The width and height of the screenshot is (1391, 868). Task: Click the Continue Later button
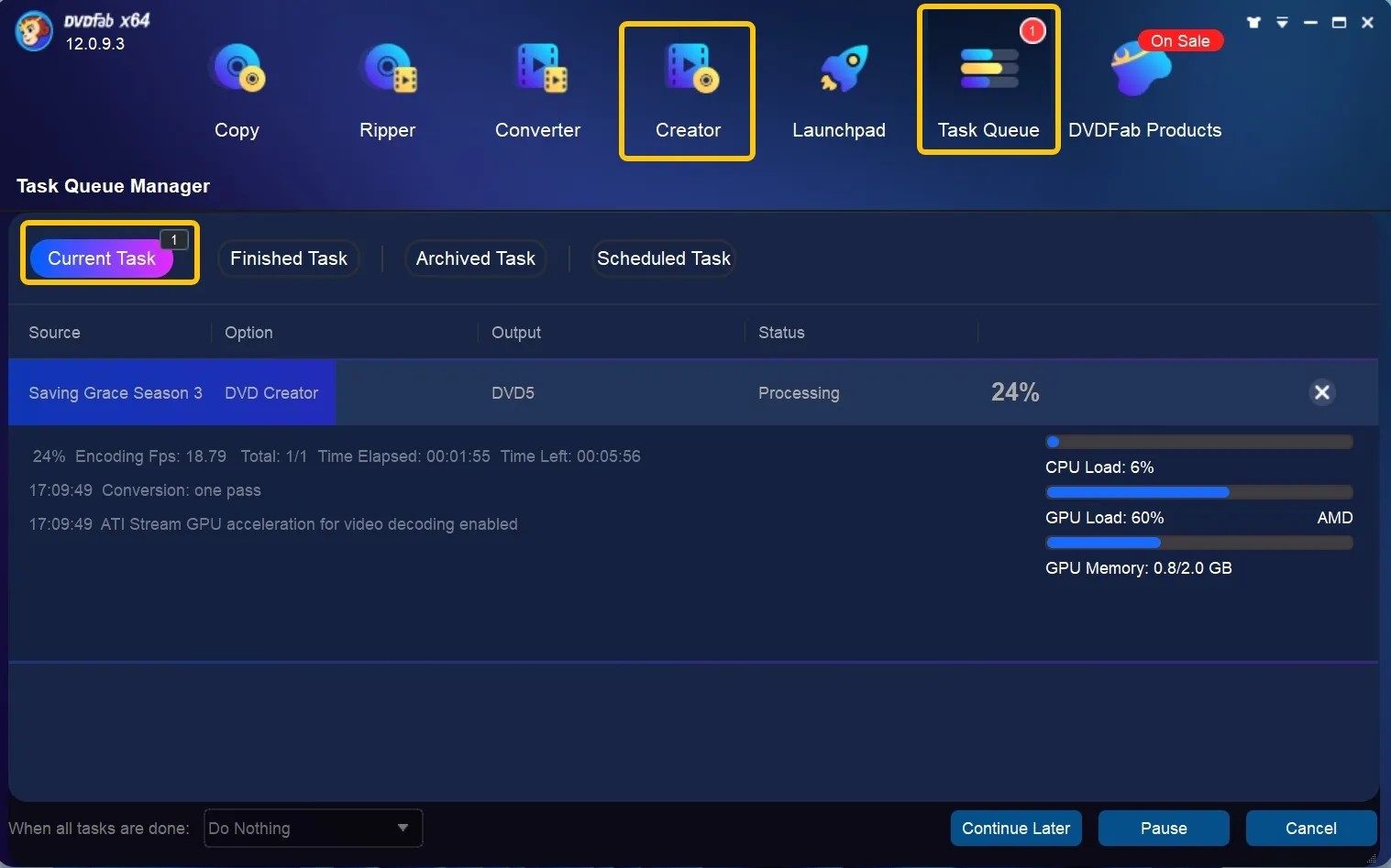pyautogui.click(x=1016, y=829)
